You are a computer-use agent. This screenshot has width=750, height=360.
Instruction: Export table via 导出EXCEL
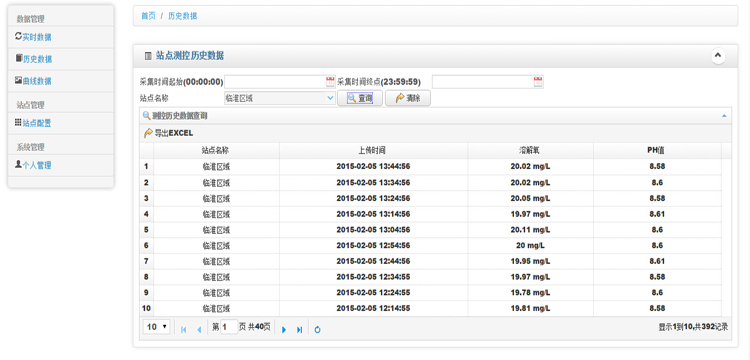click(x=169, y=133)
